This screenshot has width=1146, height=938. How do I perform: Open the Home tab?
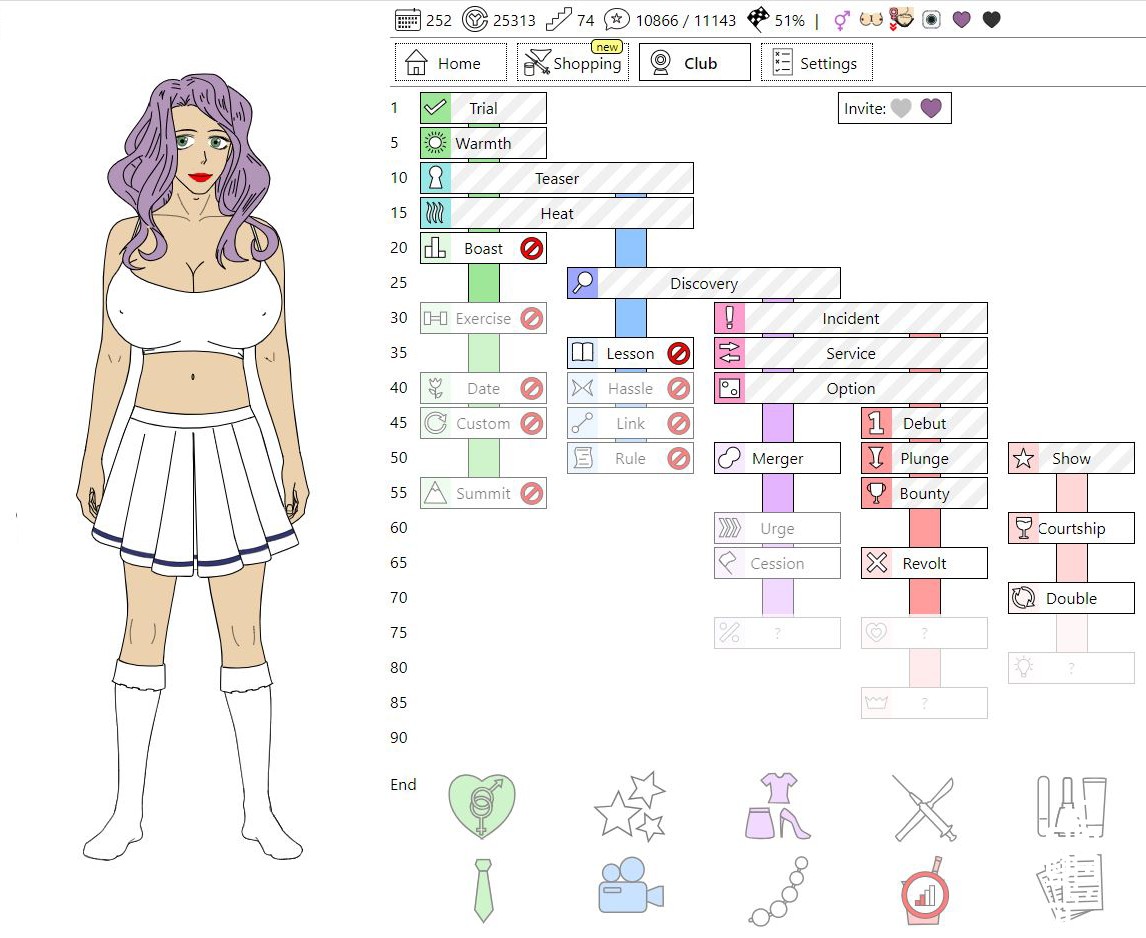(x=450, y=63)
